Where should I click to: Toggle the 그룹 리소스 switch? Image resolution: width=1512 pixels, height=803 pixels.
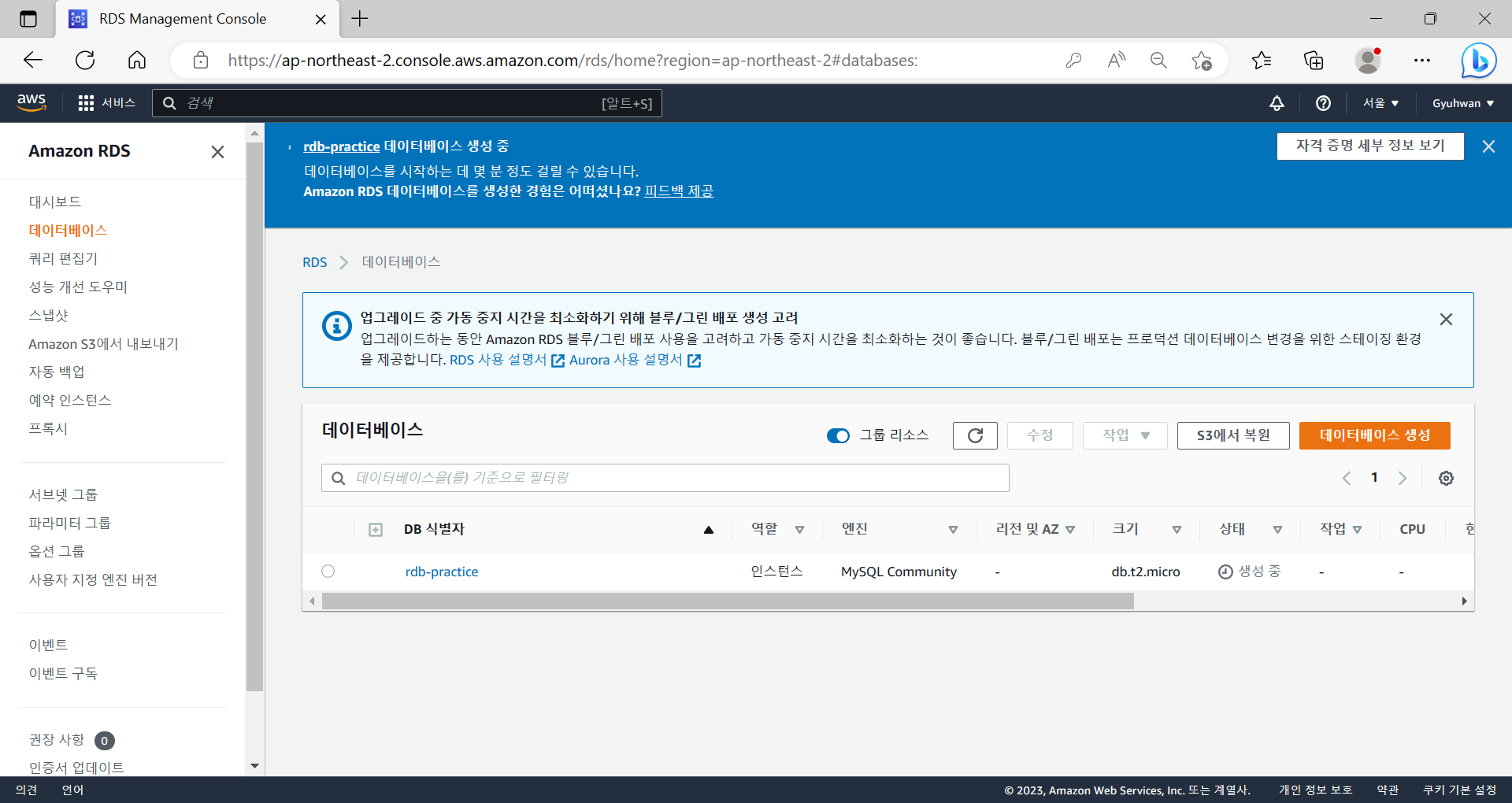click(x=838, y=435)
